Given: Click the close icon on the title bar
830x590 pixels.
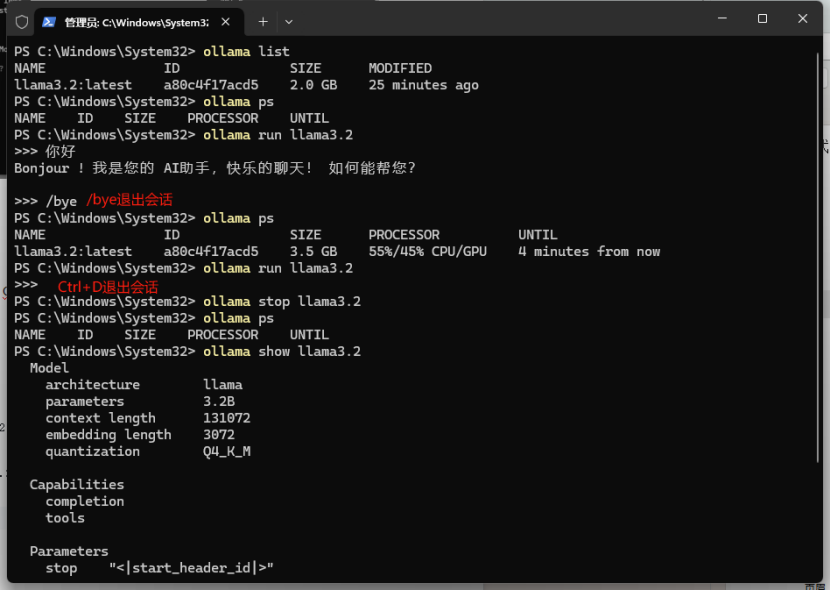Looking at the screenshot, I should [x=803, y=19].
